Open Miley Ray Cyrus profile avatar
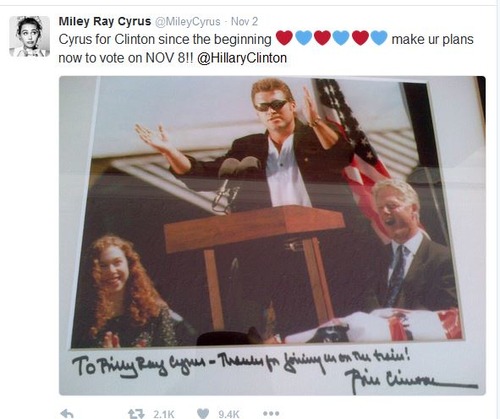The image size is (500, 419). pyautogui.click(x=29, y=36)
